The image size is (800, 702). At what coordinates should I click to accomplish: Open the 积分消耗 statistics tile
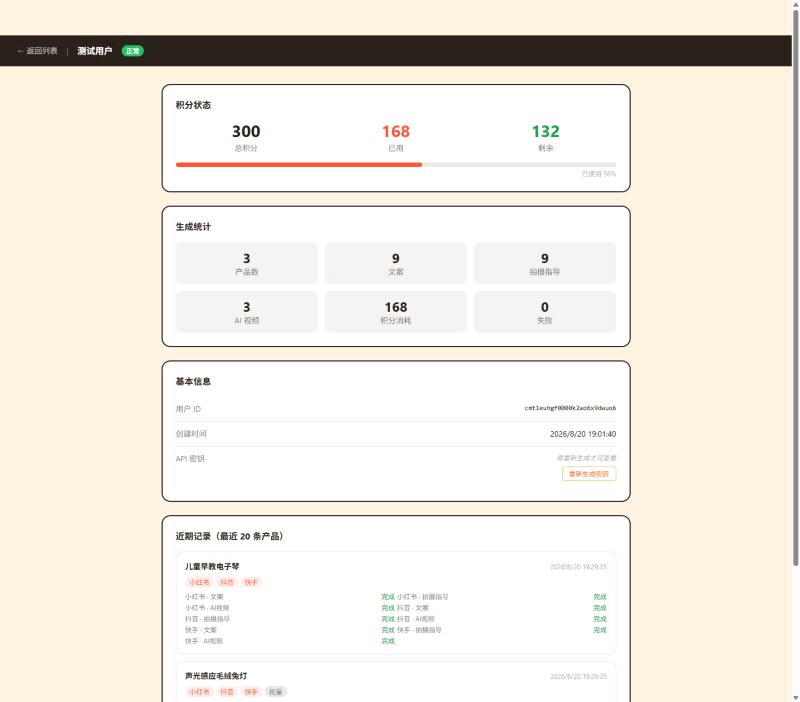[x=396, y=312]
